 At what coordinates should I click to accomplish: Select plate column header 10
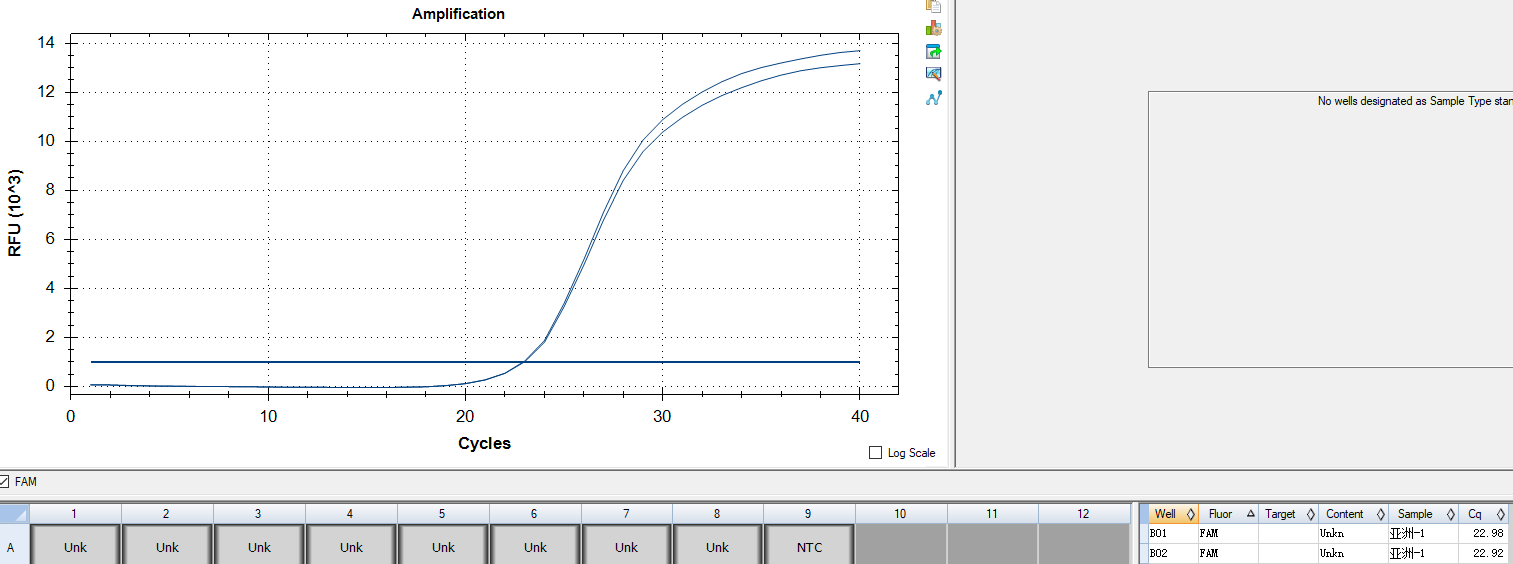click(901, 514)
